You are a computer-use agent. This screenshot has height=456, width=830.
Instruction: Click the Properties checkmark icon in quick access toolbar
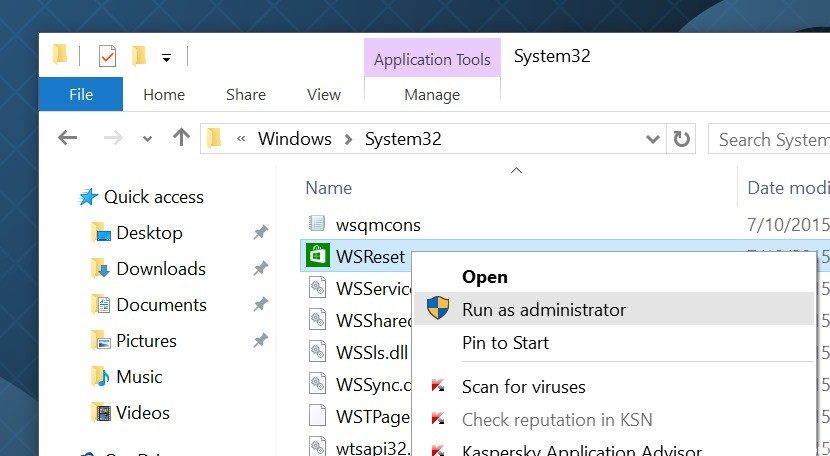pyautogui.click(x=107, y=56)
